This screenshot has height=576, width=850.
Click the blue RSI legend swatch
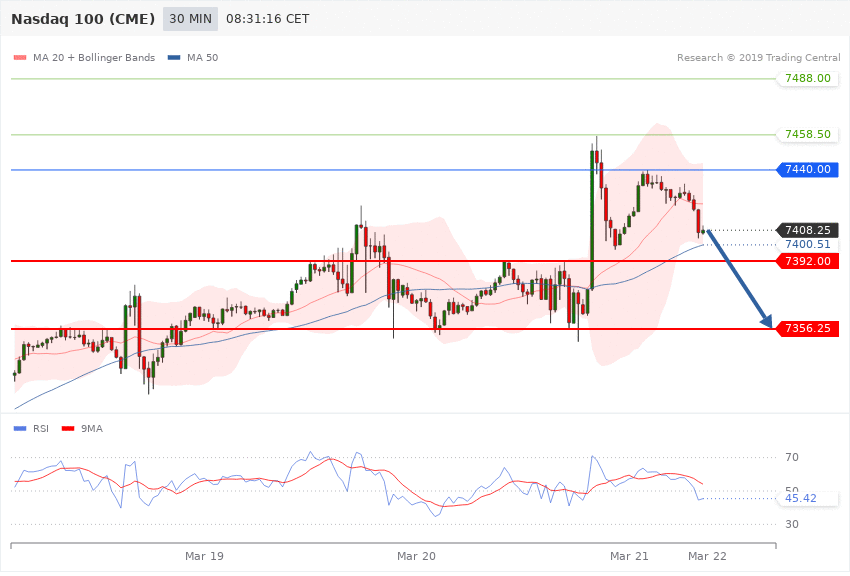point(20,429)
